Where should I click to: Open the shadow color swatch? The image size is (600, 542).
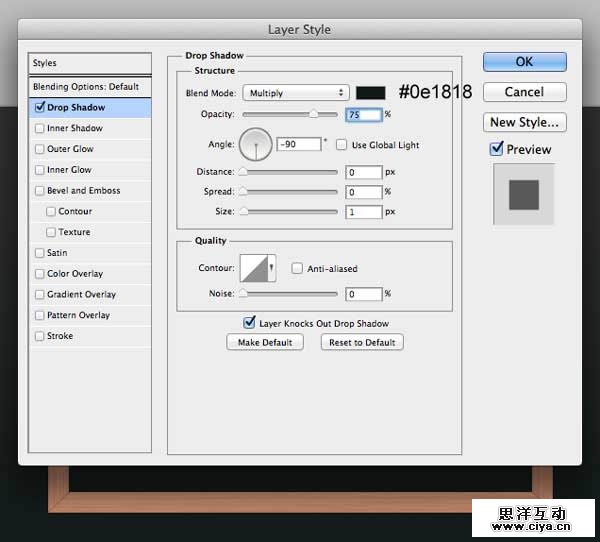(371, 93)
